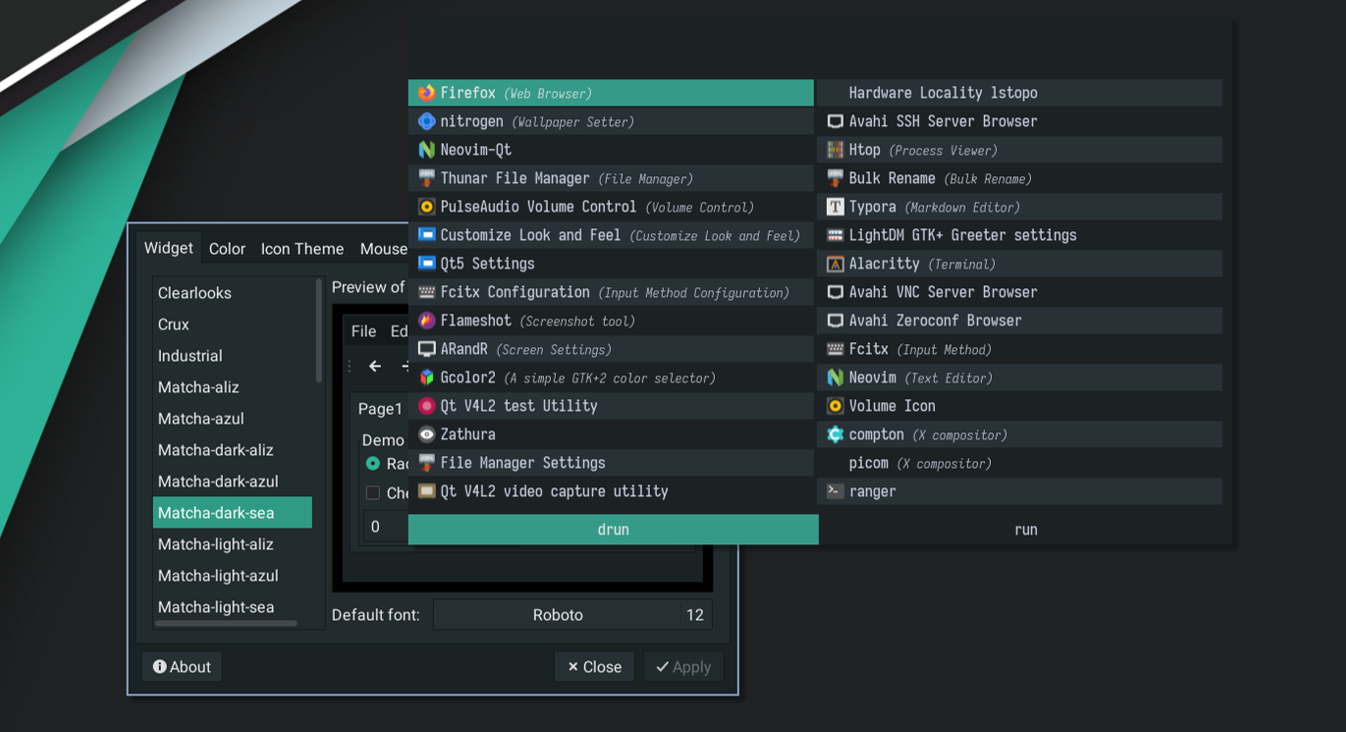Screen dimensions: 1346x732
Task: Click the Qt V4L2 test Utility icon
Action: (427, 406)
